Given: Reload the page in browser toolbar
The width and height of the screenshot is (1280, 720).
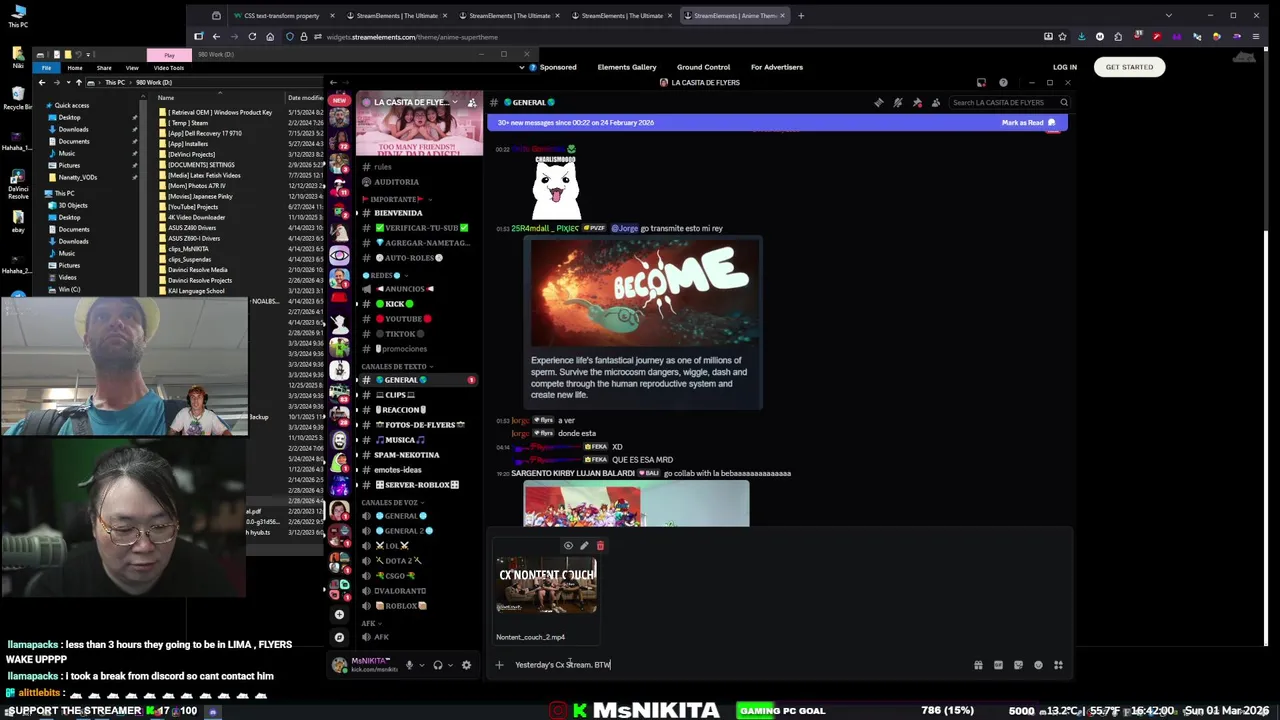Looking at the screenshot, I should click(x=252, y=37).
